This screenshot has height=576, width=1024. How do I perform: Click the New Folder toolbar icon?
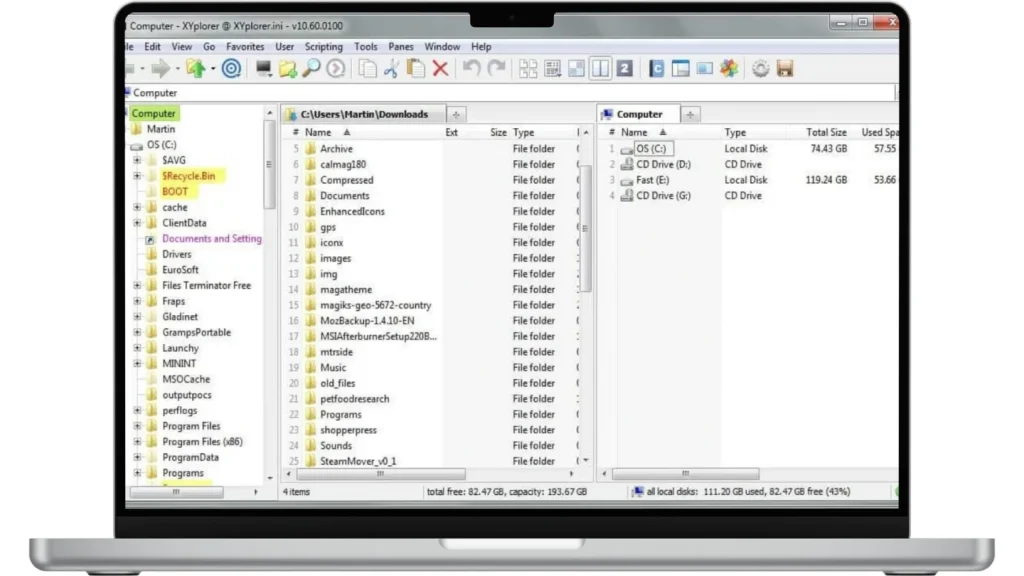288,68
